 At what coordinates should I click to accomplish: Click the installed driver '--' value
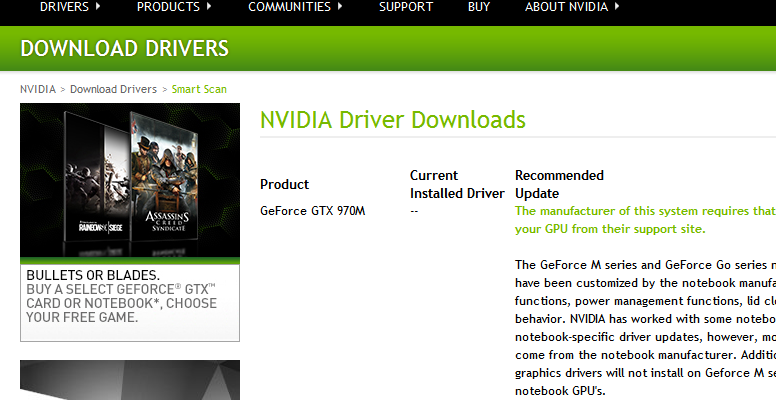point(414,211)
